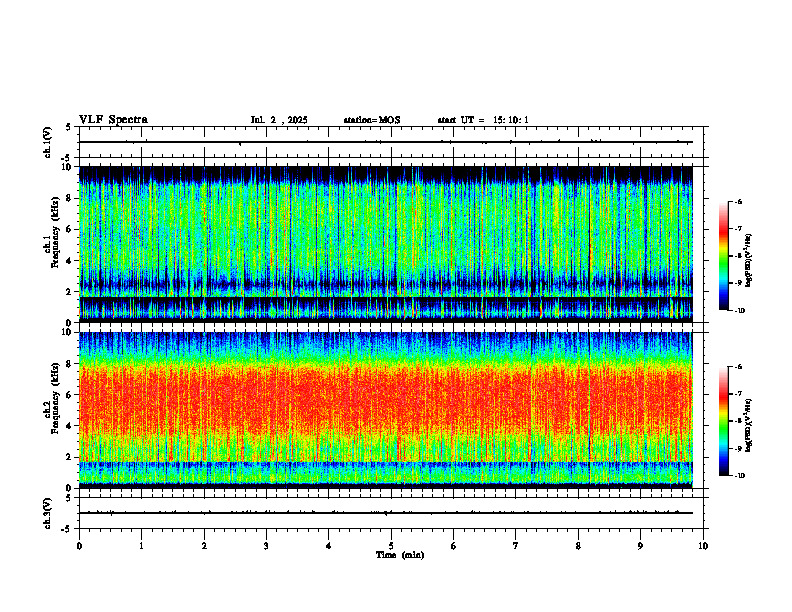Click time axis tick label "2"
This screenshot has width=792, height=612.
point(204,546)
